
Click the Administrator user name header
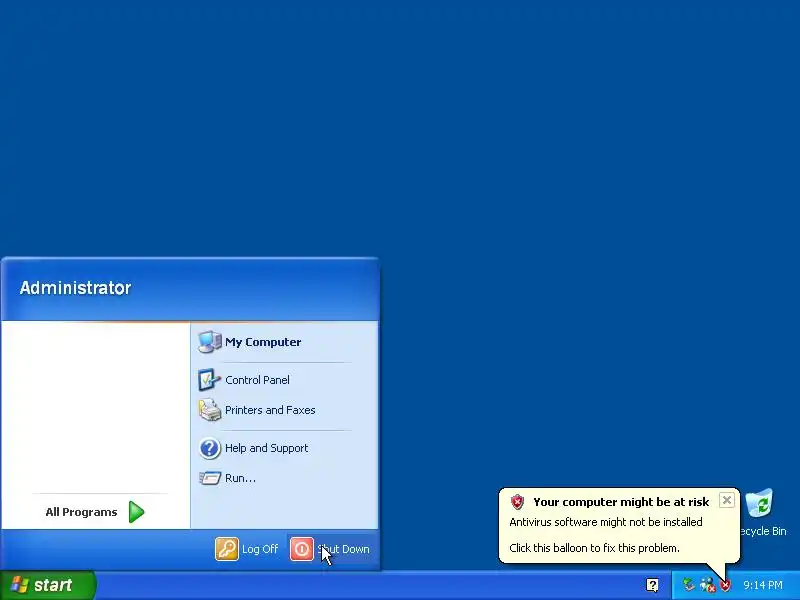(76, 288)
